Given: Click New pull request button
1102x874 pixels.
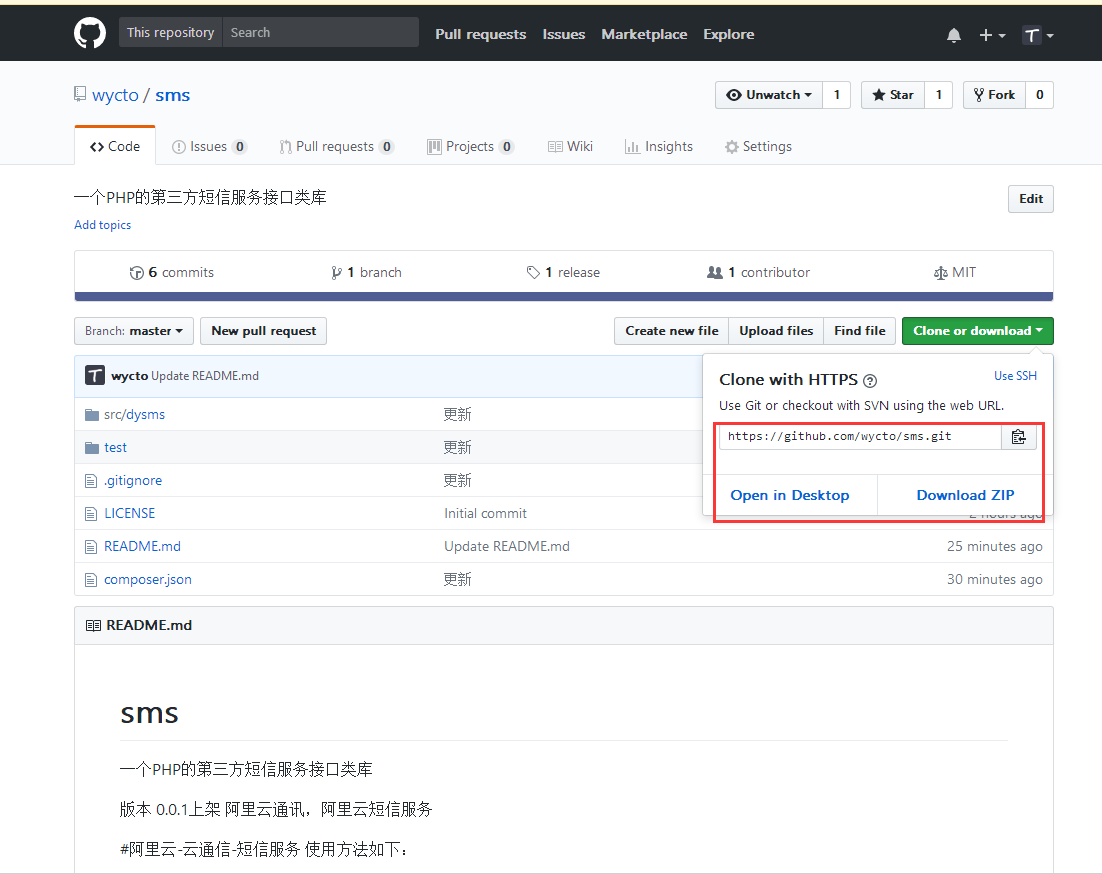Looking at the screenshot, I should coord(264,331).
